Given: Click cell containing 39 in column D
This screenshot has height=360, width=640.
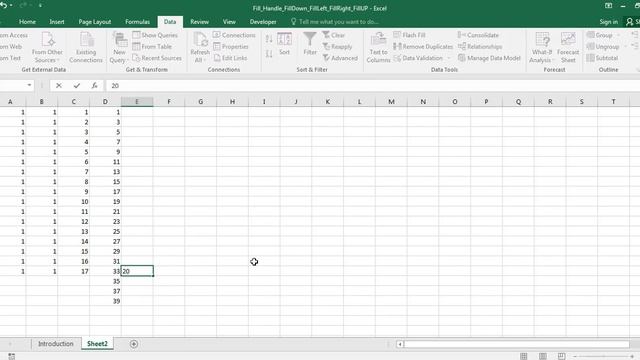Looking at the screenshot, I should [x=105, y=301].
